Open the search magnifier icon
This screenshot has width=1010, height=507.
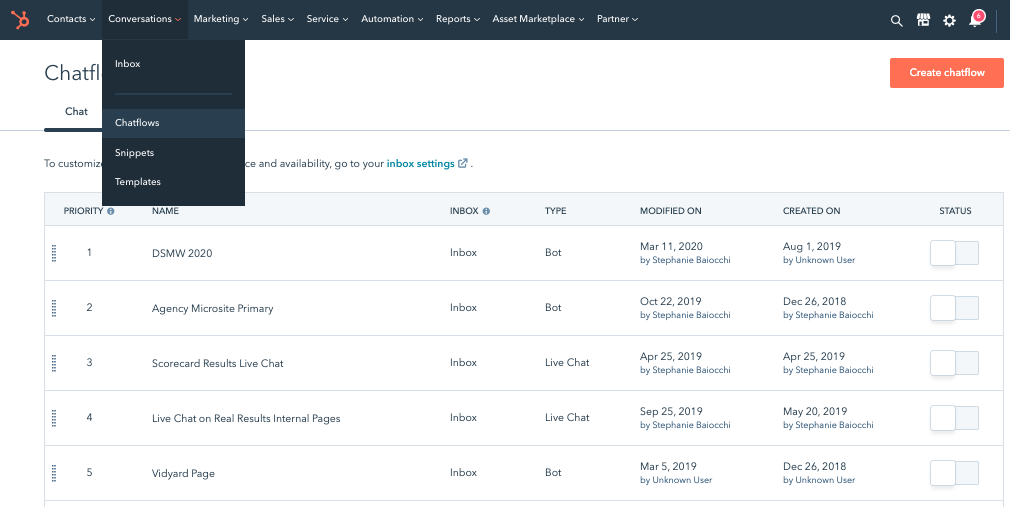[x=896, y=20]
